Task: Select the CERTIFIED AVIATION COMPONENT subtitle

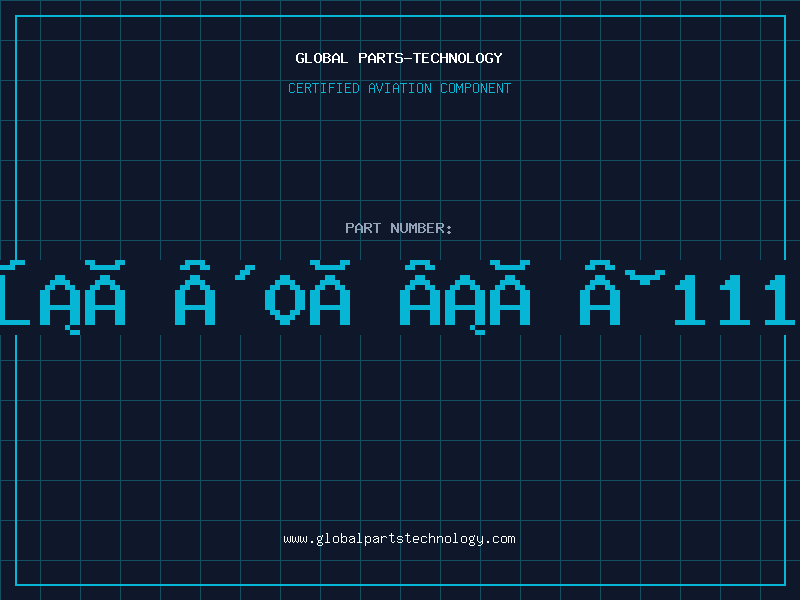Action: [x=399, y=88]
